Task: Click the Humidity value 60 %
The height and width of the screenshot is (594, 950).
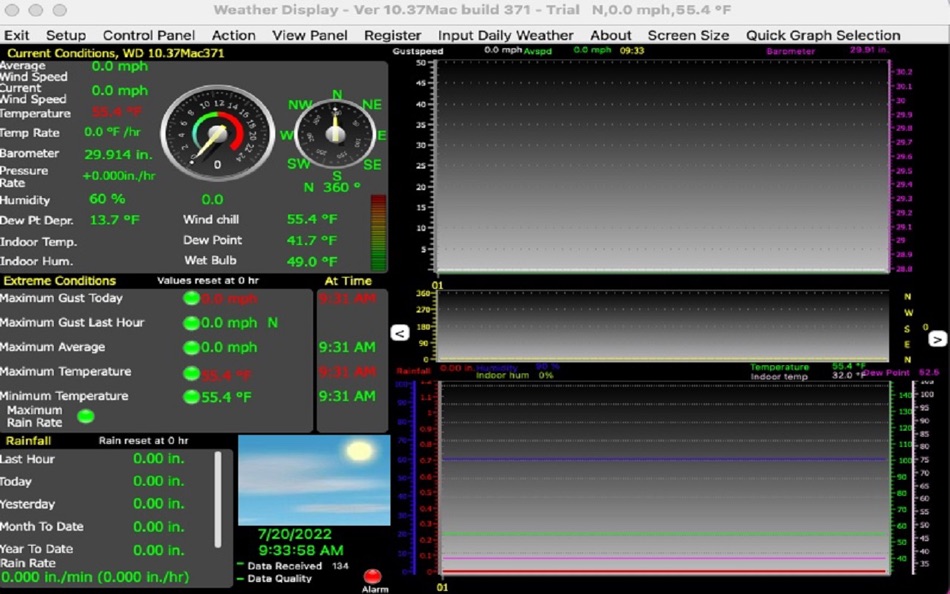Action: [107, 199]
